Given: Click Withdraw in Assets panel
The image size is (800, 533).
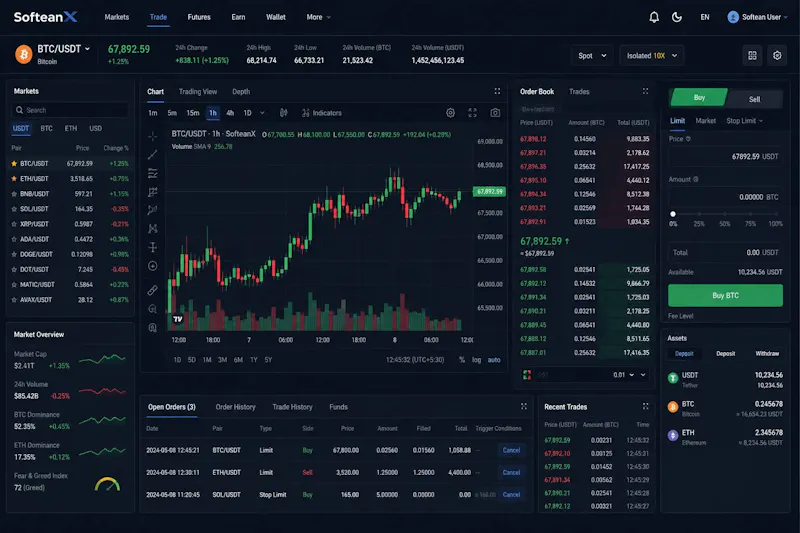Looking at the screenshot, I should (x=766, y=353).
